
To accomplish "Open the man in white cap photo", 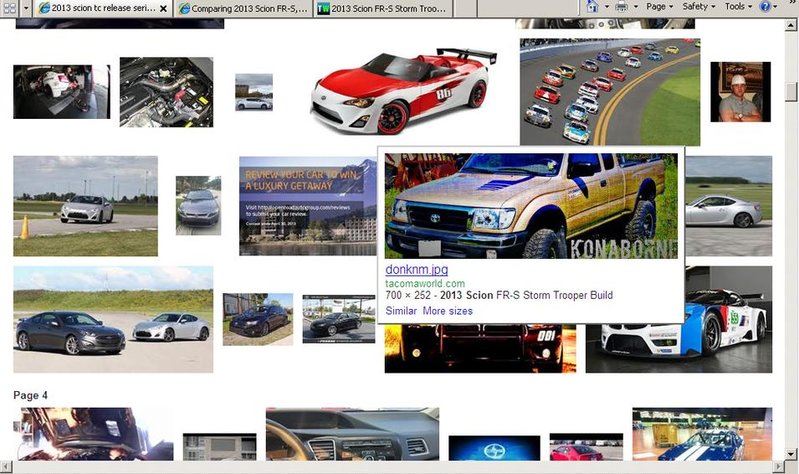I will [x=740, y=92].
